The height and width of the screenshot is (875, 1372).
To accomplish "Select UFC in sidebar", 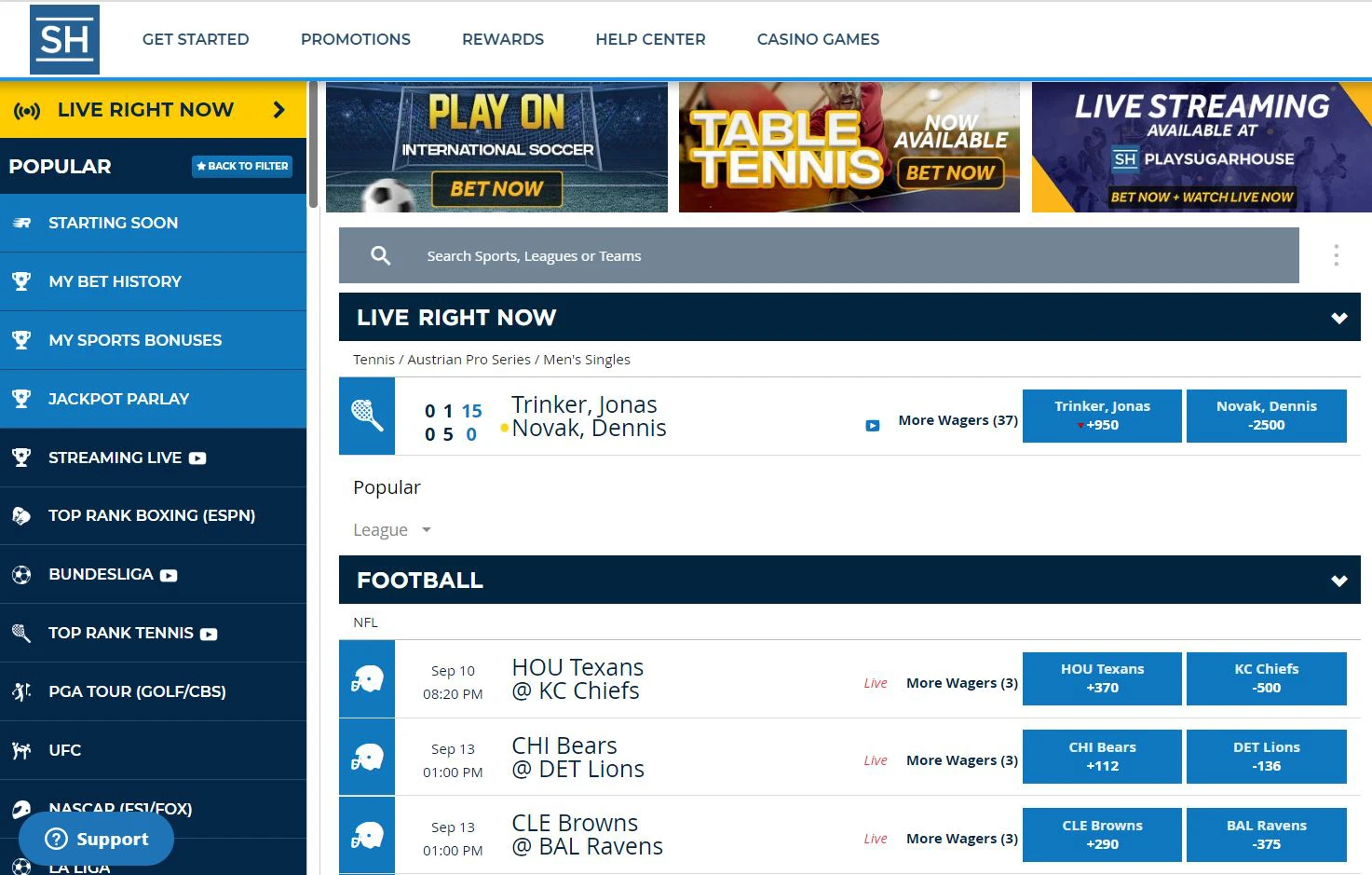I will pyautogui.click(x=153, y=750).
